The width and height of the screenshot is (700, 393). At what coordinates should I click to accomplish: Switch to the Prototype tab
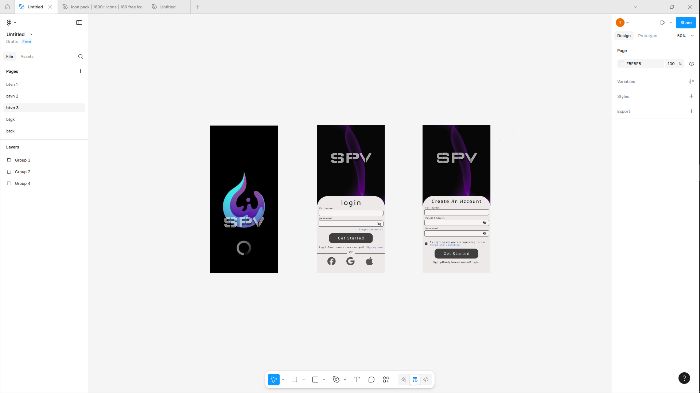(647, 36)
